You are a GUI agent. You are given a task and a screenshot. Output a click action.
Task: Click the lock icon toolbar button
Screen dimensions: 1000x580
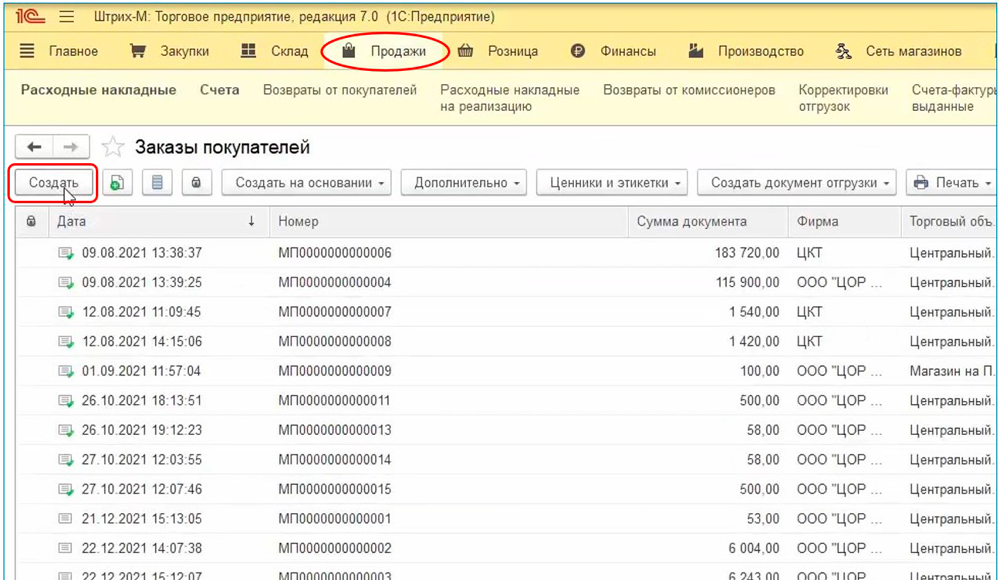coord(196,183)
